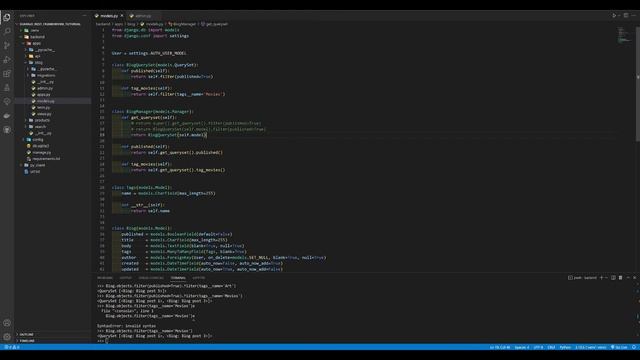
Task: Collapse the apps folder in Explorer
Action: point(35,43)
